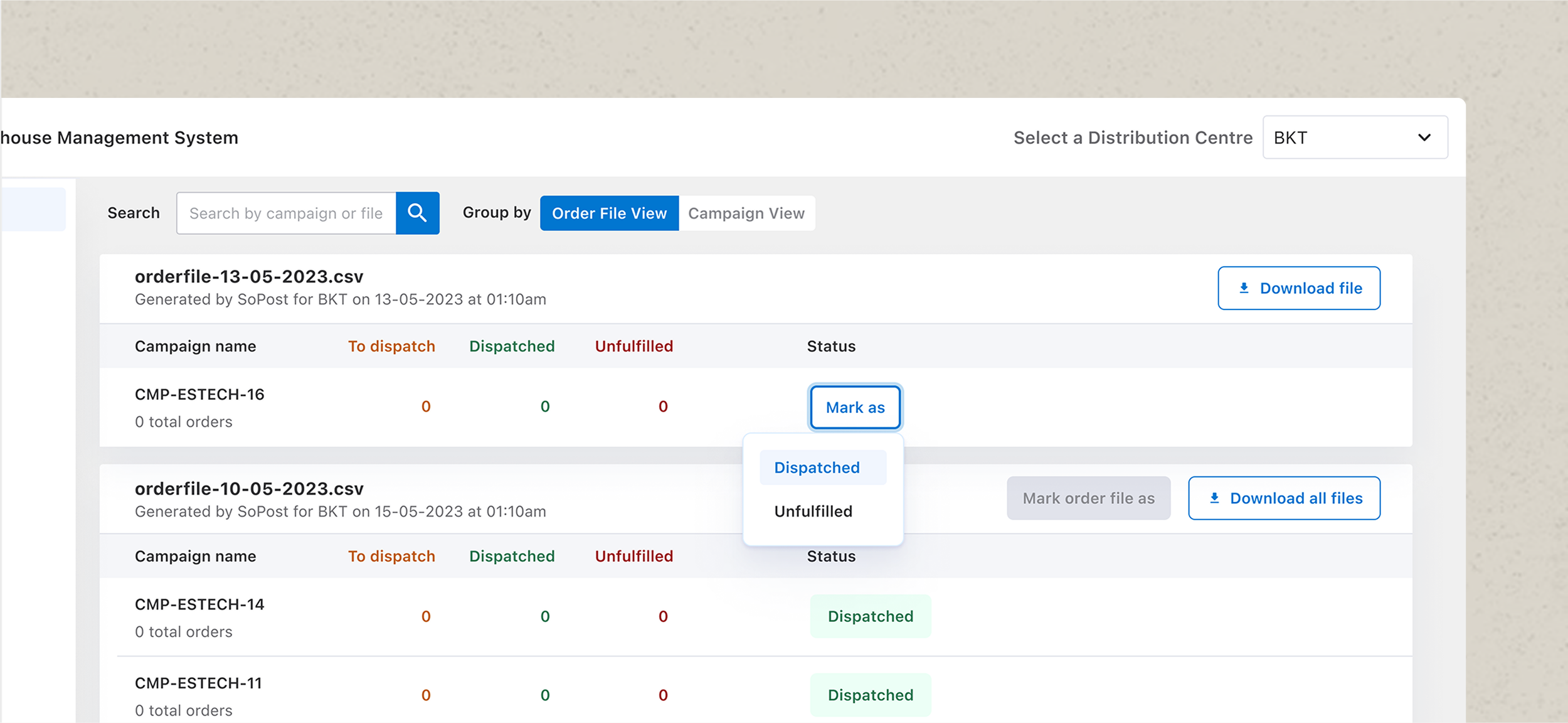Select Dispatched in the Mark as menu

[x=817, y=468]
